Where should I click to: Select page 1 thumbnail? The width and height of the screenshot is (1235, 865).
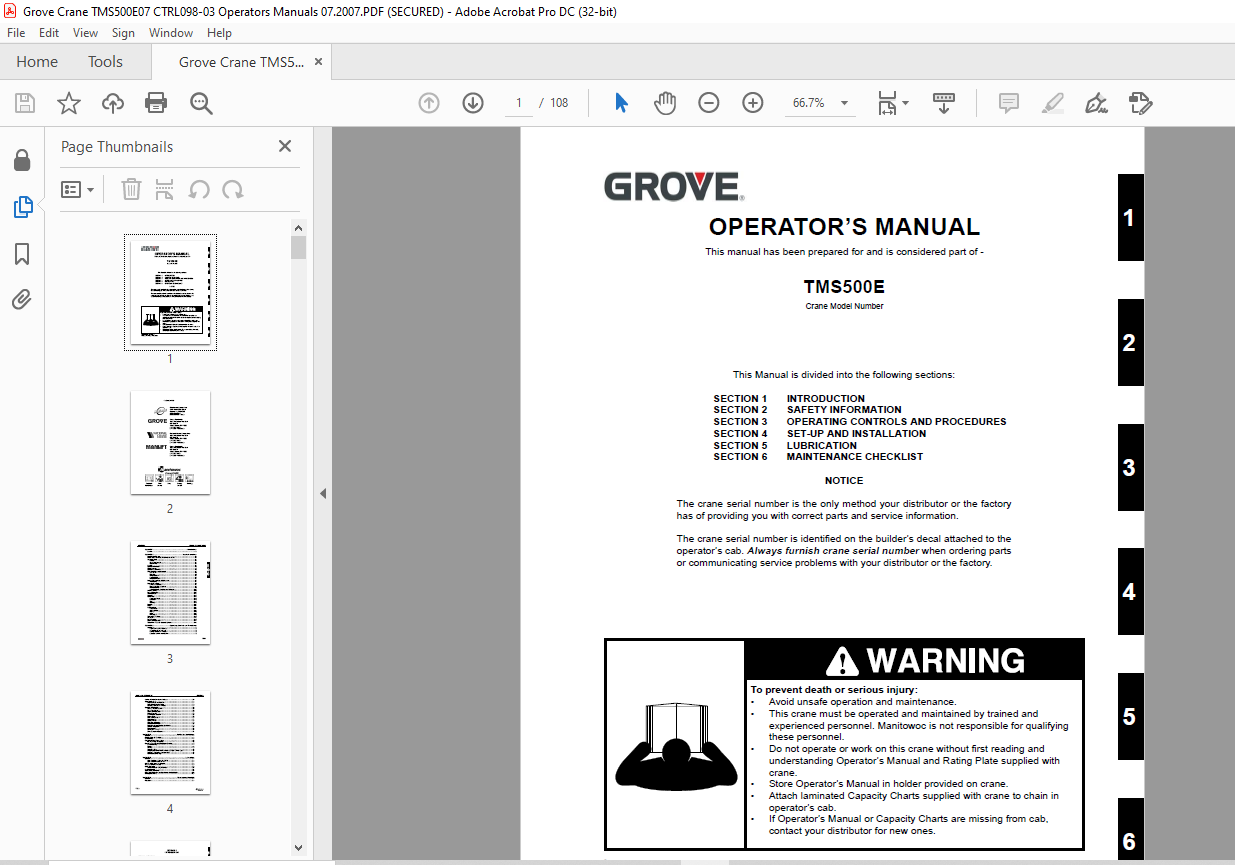(170, 292)
